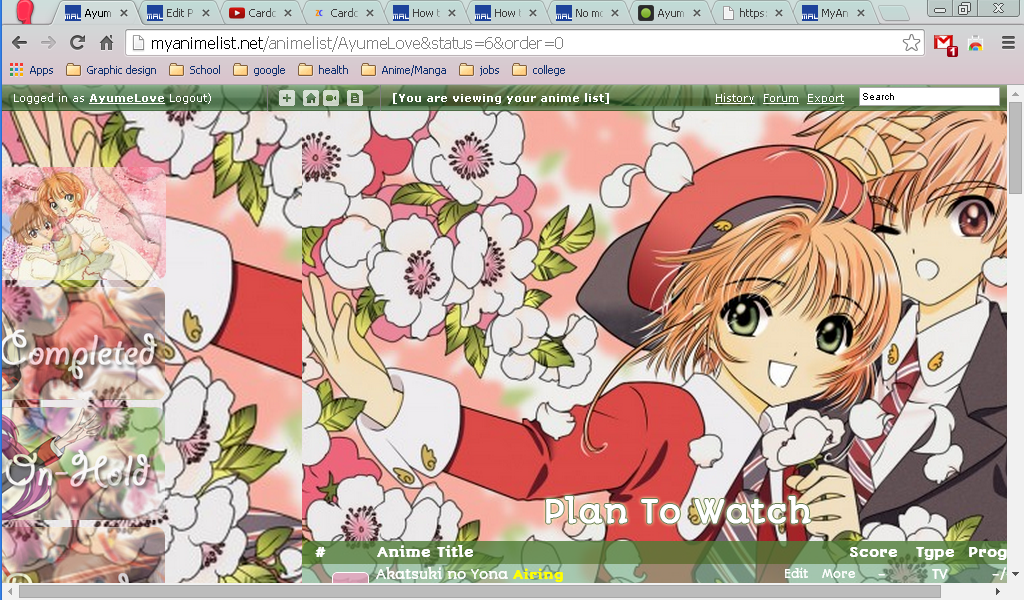
Task: Click the browser forward arrow
Action: coord(48,43)
